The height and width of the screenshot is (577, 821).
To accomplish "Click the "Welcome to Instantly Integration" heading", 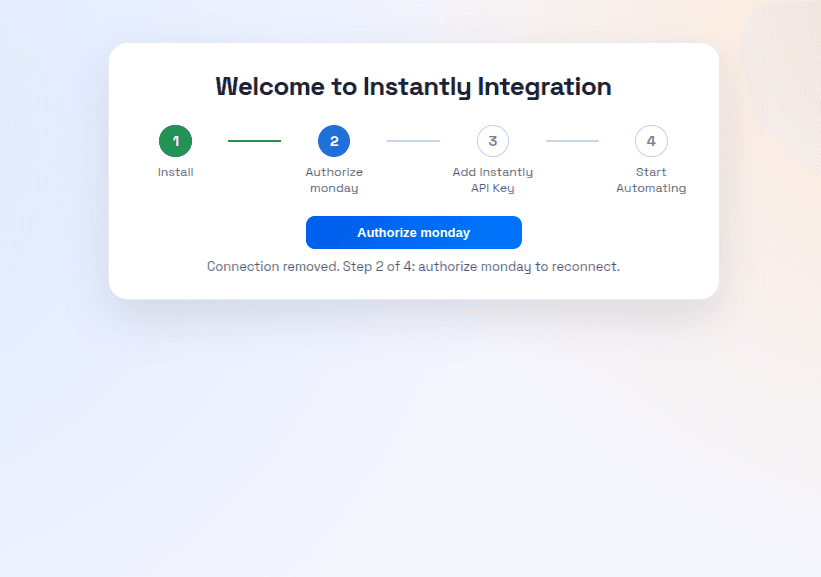I will 414,86.
